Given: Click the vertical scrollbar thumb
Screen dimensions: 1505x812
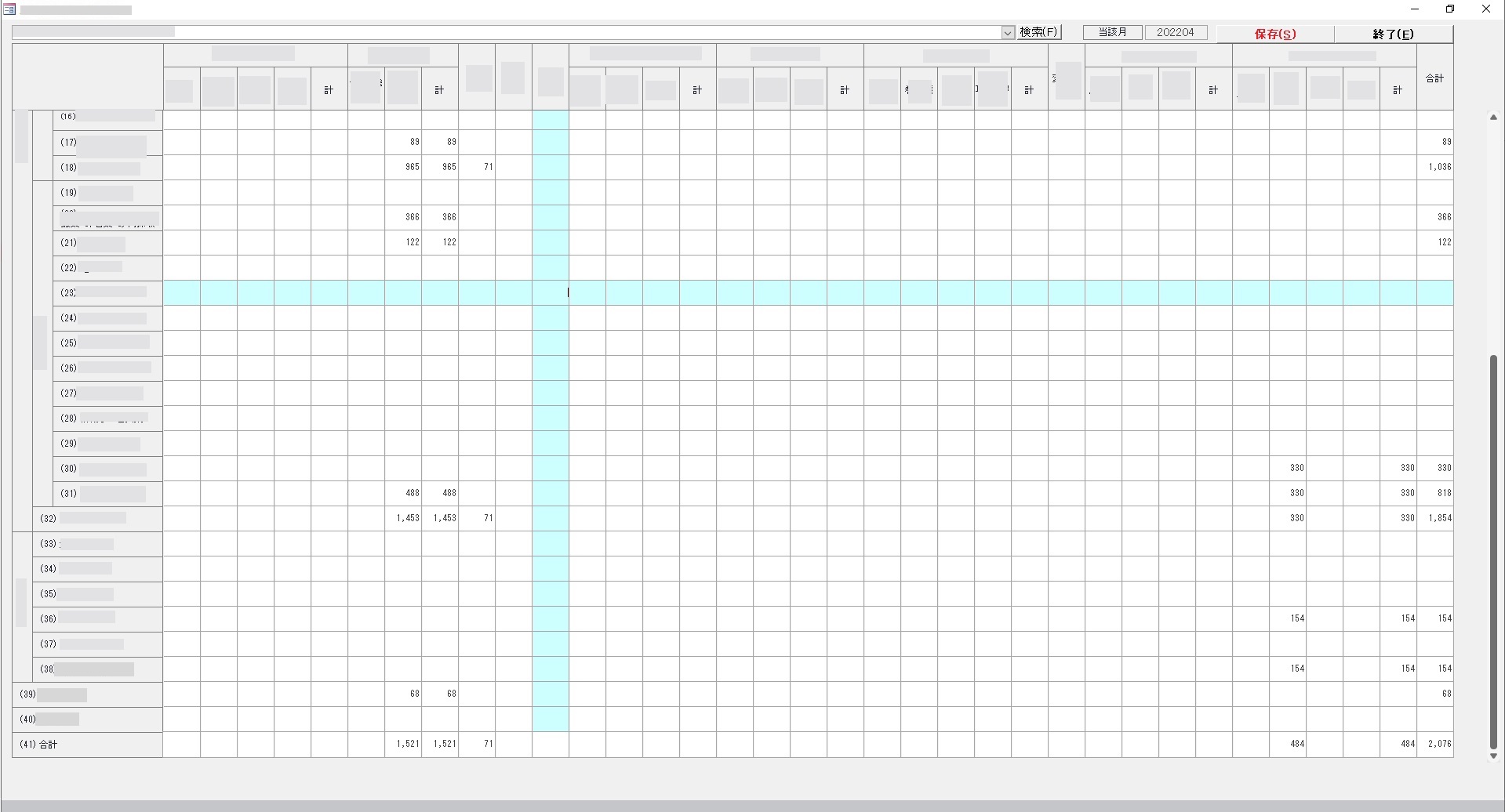Looking at the screenshot, I should (1493, 549).
